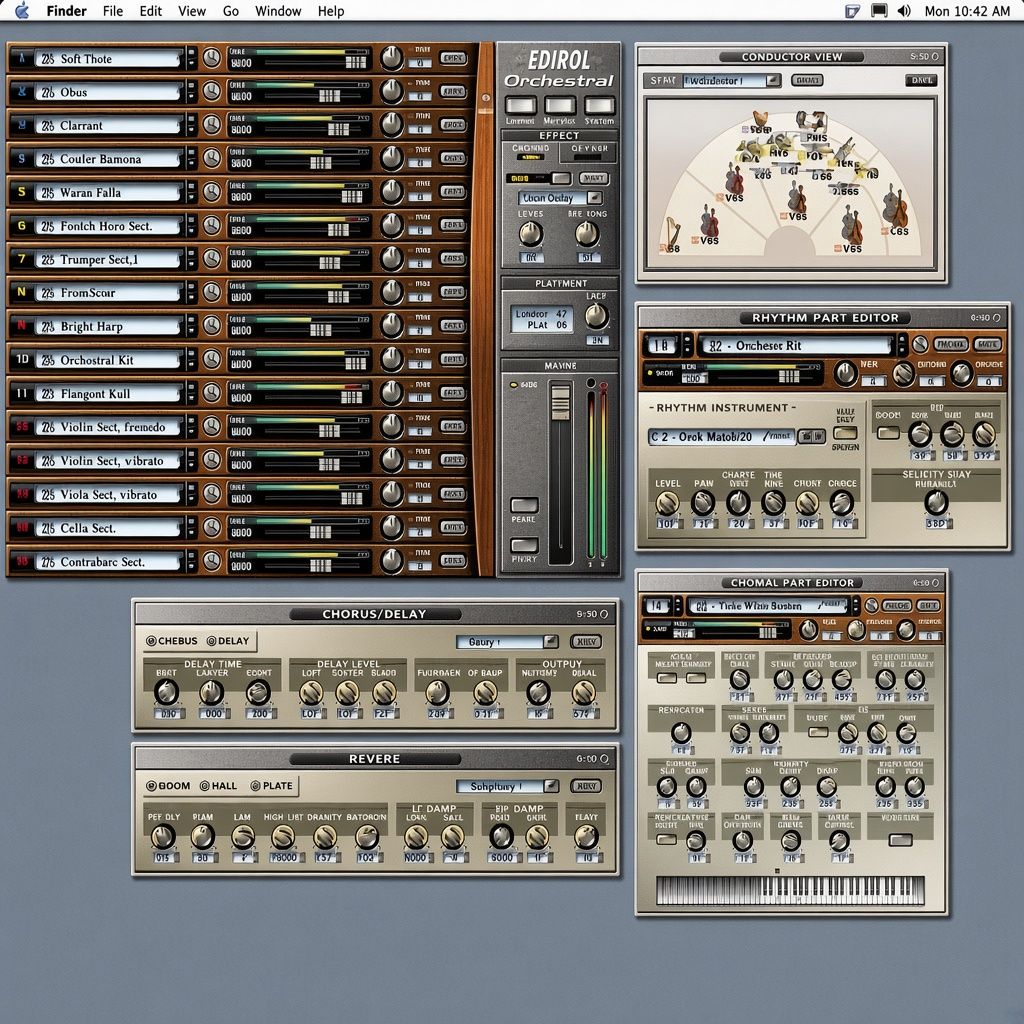The width and height of the screenshot is (1024, 1024).
Task: Toggle the BOOM switch in Rhythm Part Editor
Action: point(888,432)
